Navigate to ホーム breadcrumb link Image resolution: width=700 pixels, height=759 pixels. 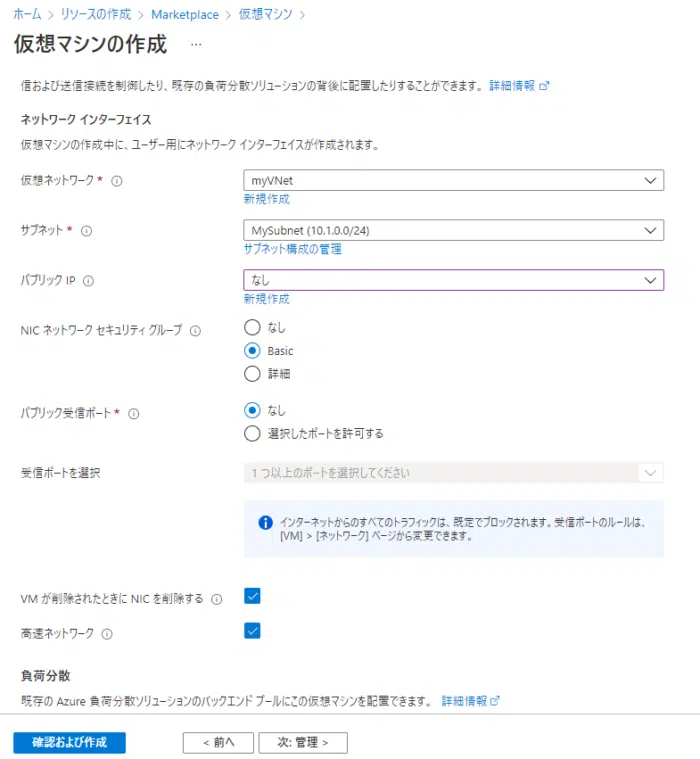[27, 15]
